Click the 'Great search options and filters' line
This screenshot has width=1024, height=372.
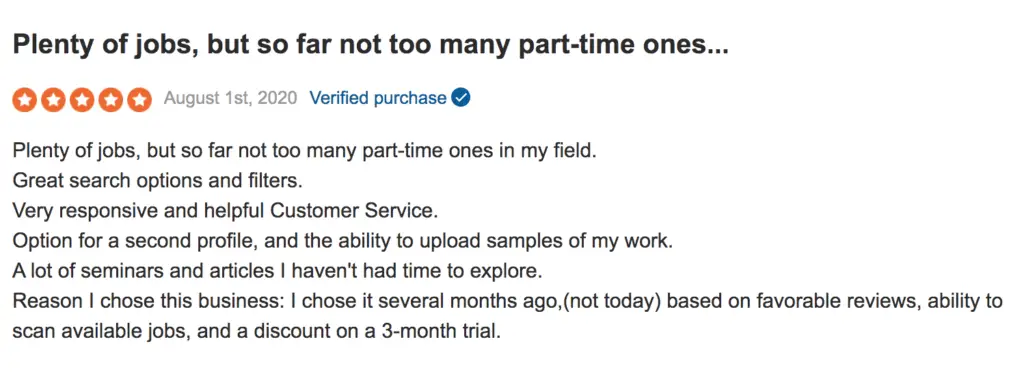click(157, 181)
